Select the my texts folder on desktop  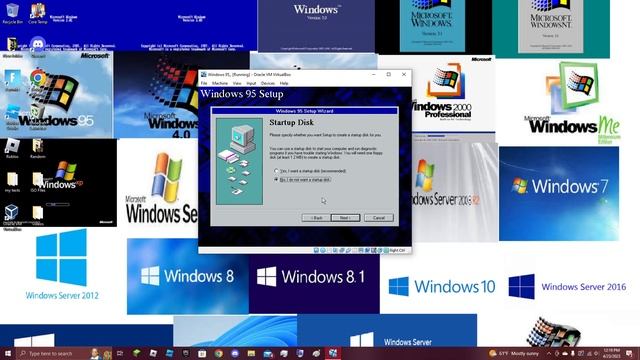12,182
